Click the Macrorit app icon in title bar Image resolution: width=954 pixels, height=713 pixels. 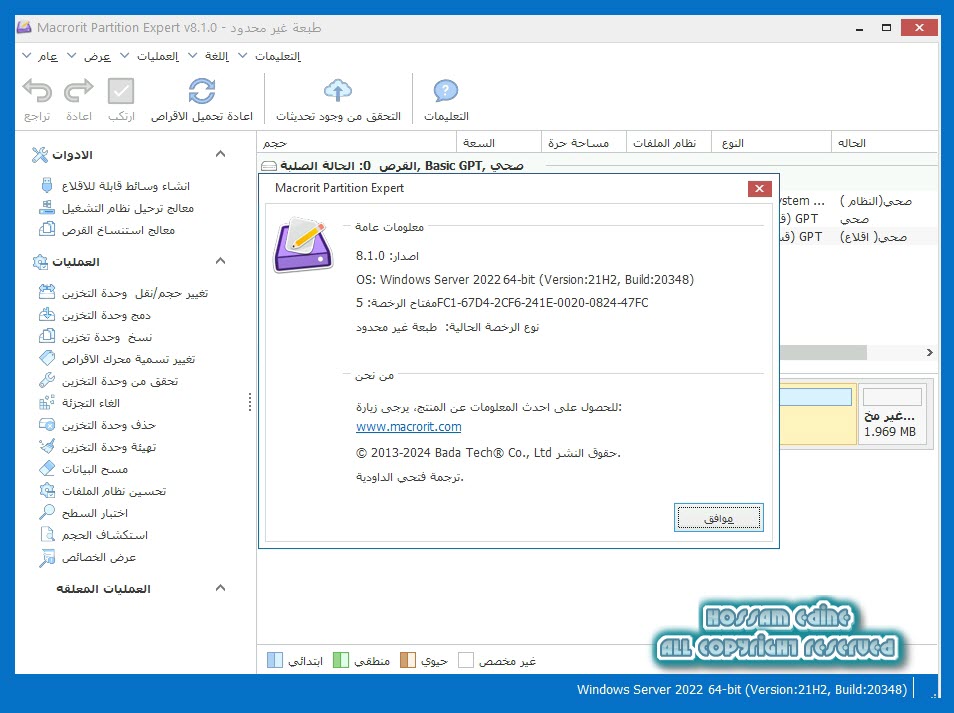(24, 27)
